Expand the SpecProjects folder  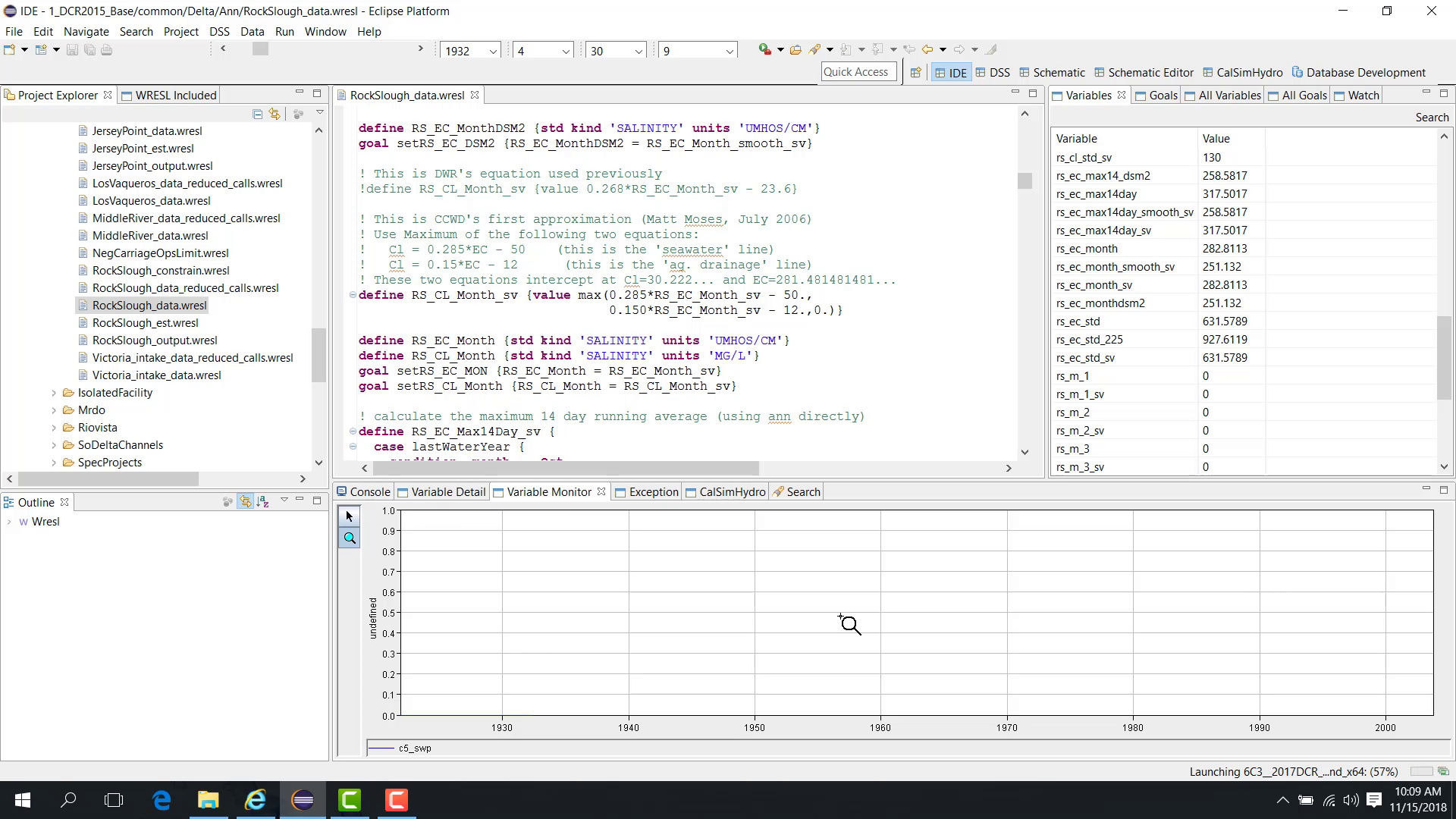click(x=54, y=463)
